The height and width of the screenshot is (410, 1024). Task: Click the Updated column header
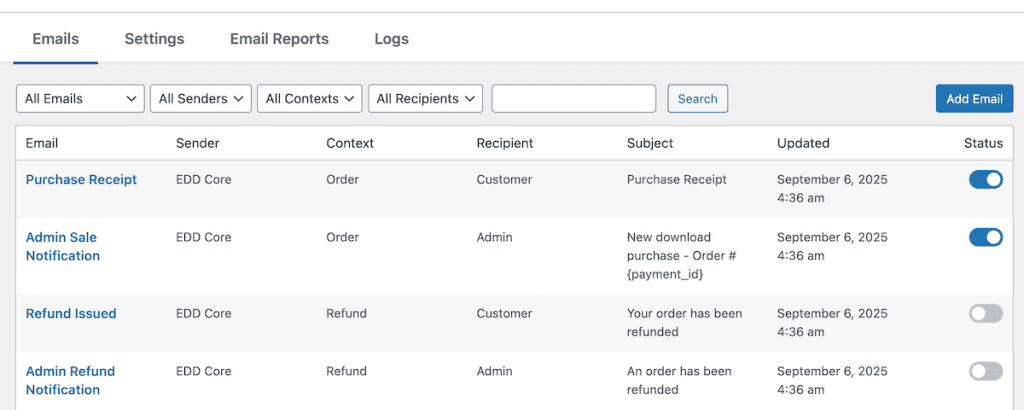803,143
